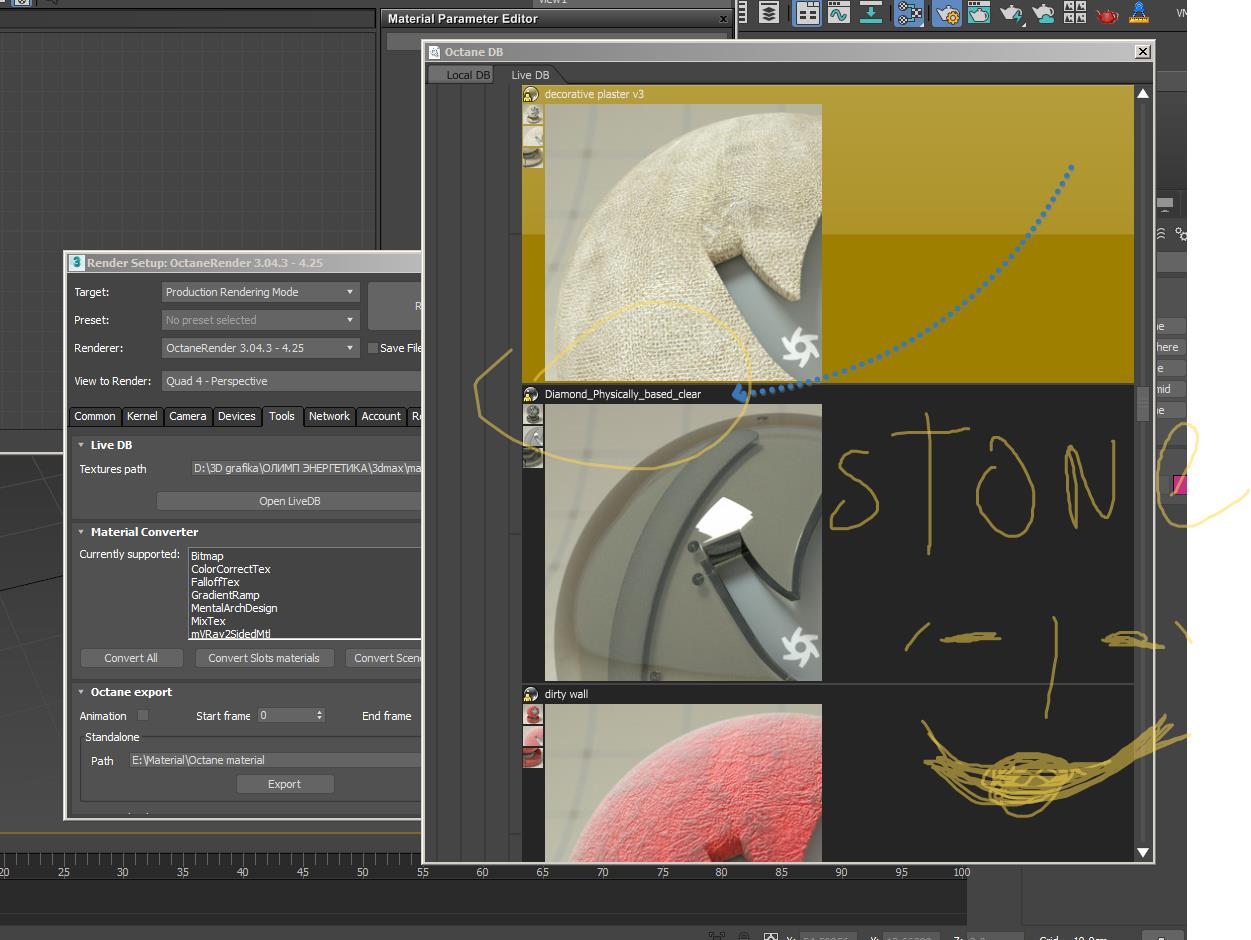The width and height of the screenshot is (1251, 940).
Task: Open the View to Render dropdown
Action: point(291,381)
